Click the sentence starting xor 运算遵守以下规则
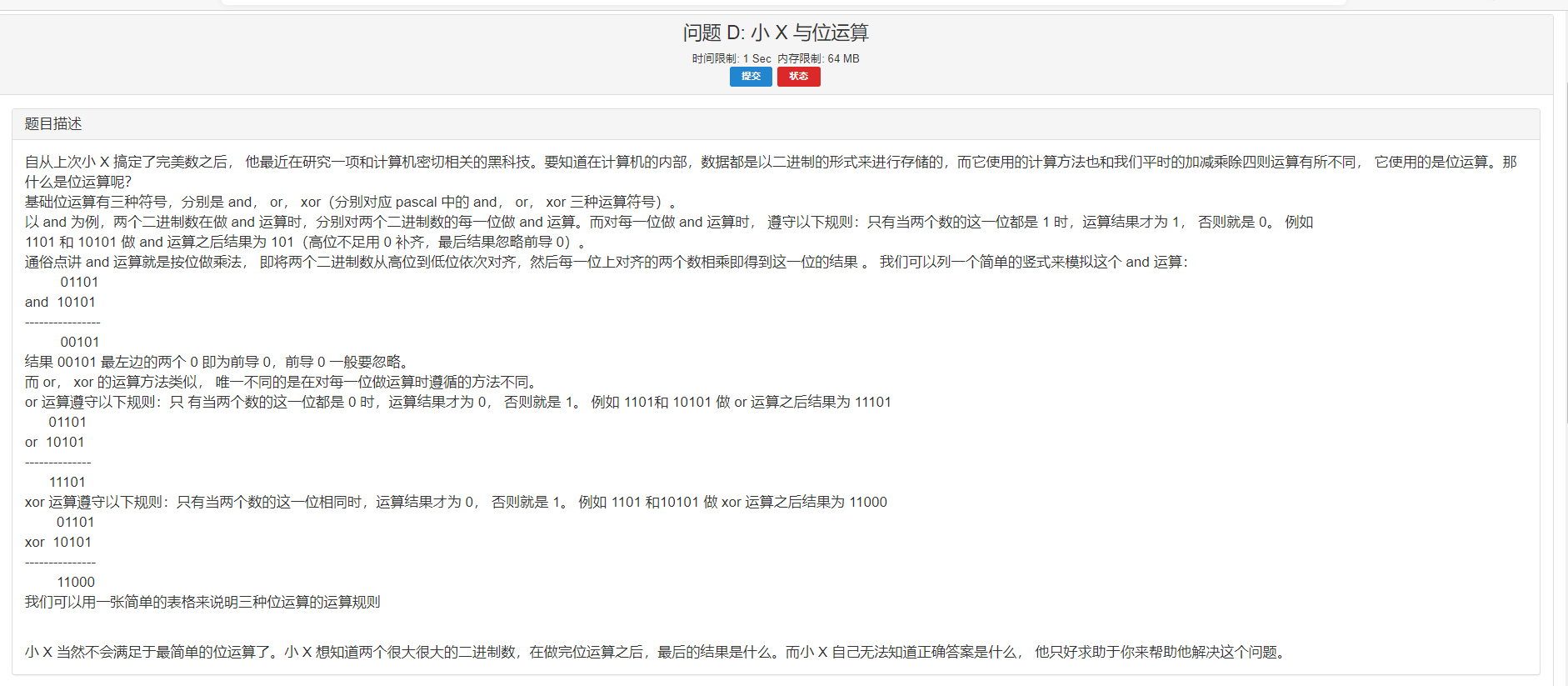The image size is (1568, 686). (x=456, y=502)
